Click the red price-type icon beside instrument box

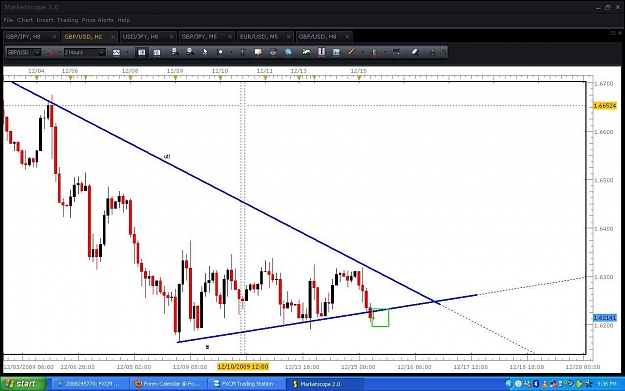(49, 52)
